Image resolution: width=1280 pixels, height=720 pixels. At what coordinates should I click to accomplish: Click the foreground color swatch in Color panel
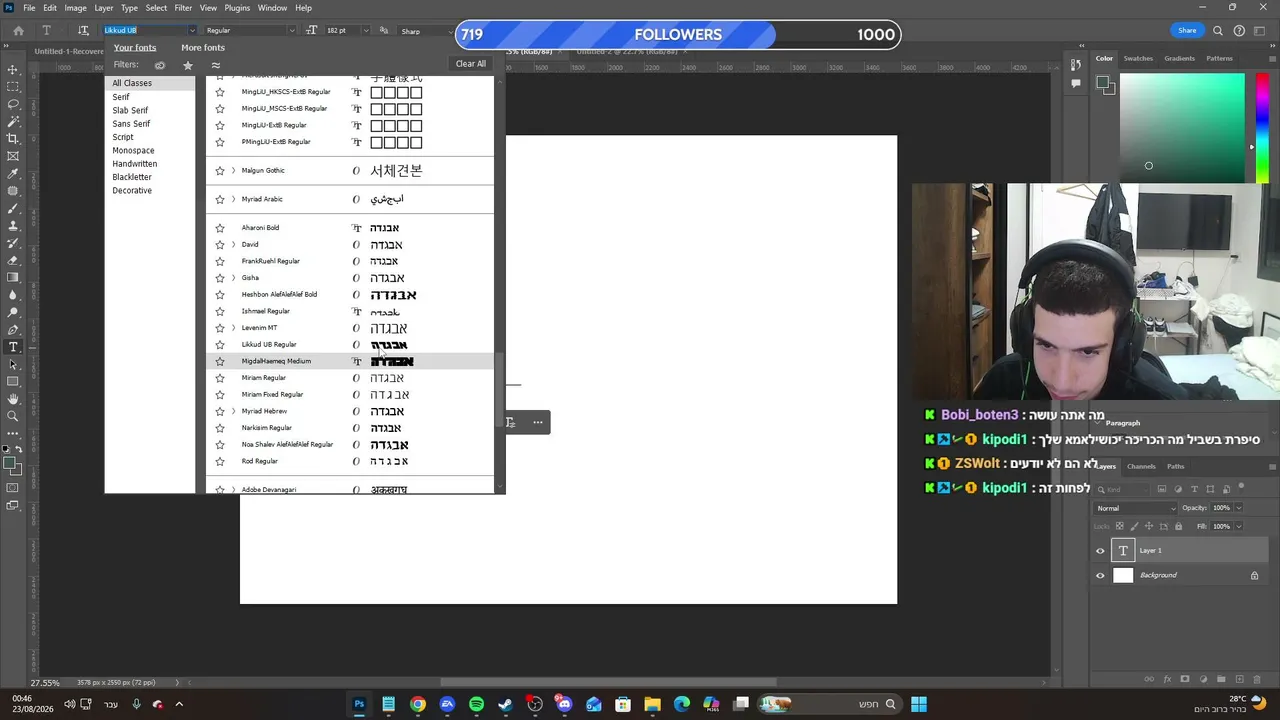(x=1103, y=83)
